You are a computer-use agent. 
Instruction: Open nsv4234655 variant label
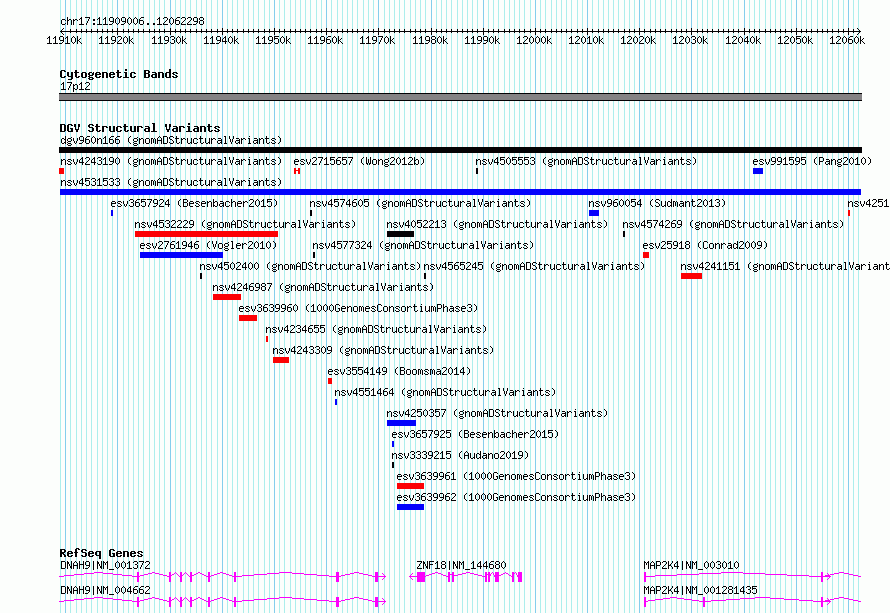[x=376, y=329]
